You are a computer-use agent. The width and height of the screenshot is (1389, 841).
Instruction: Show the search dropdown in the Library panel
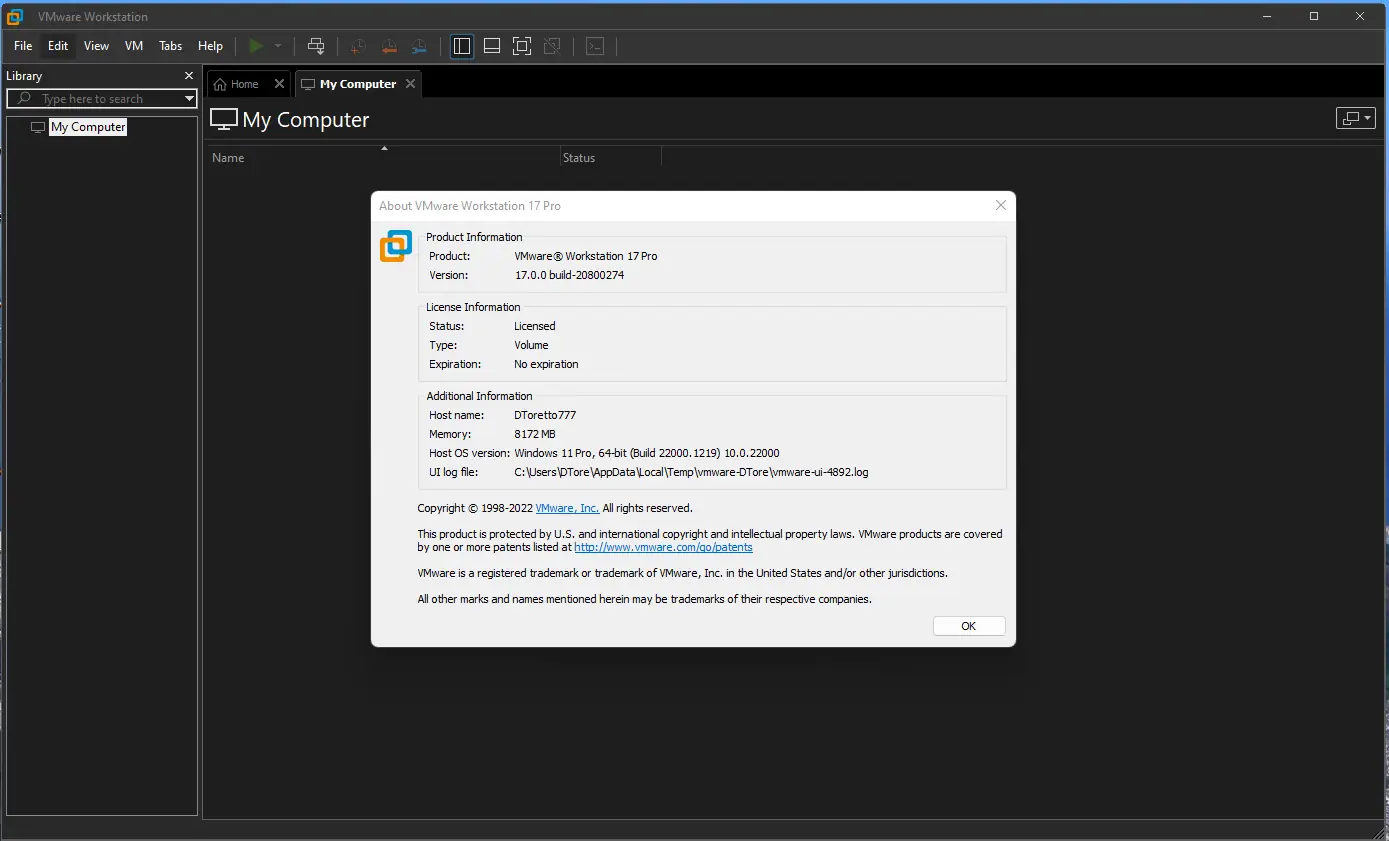189,98
